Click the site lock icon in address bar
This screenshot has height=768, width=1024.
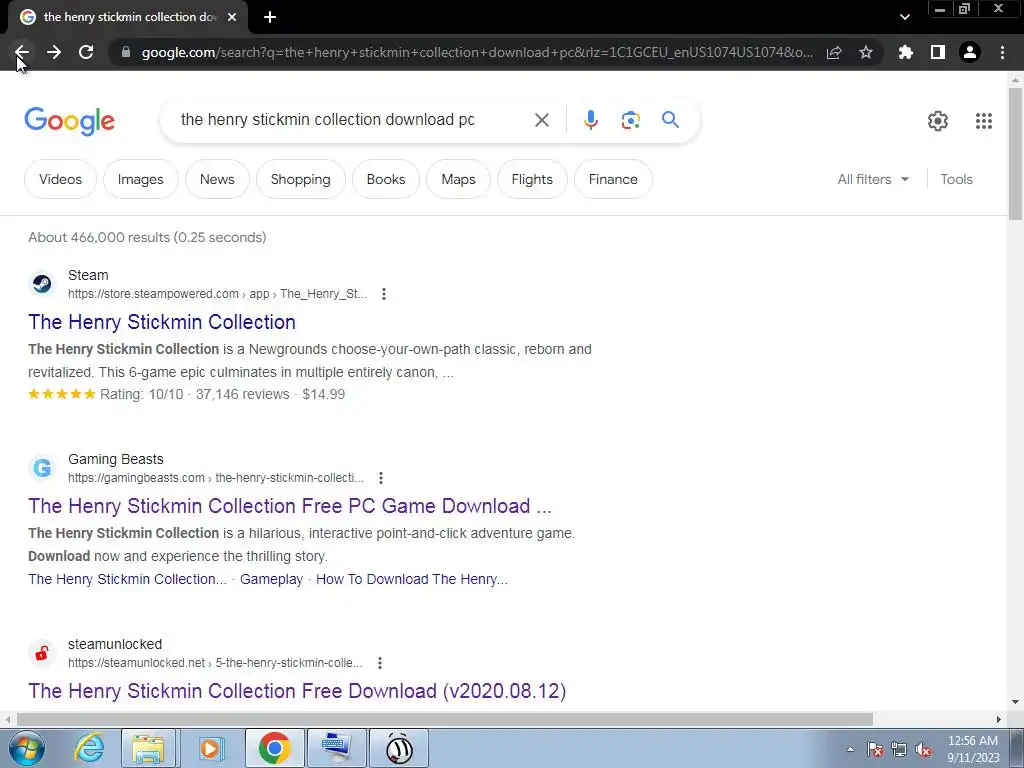(126, 52)
